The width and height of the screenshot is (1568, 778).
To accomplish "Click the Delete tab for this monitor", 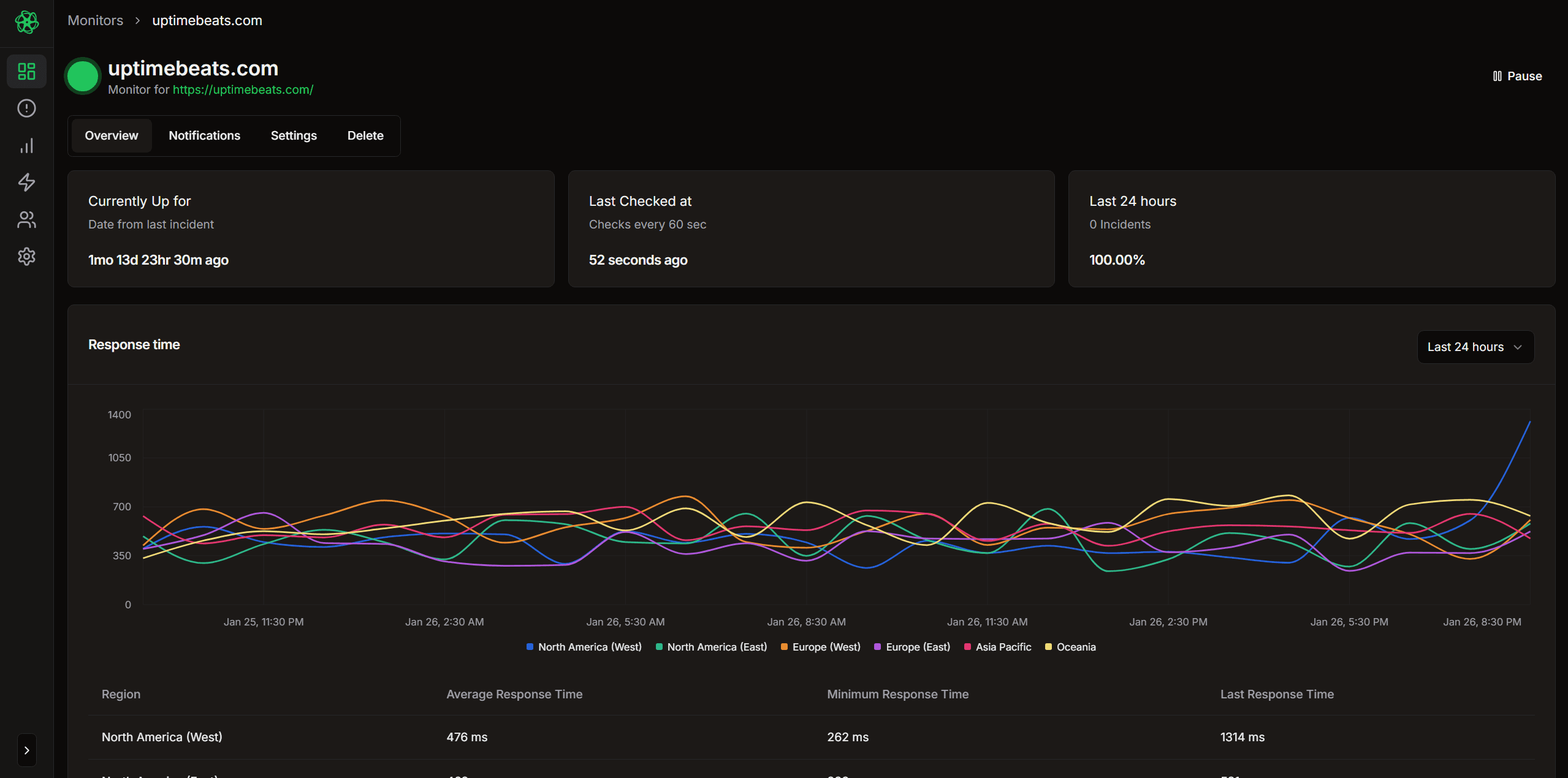I will 365,135.
